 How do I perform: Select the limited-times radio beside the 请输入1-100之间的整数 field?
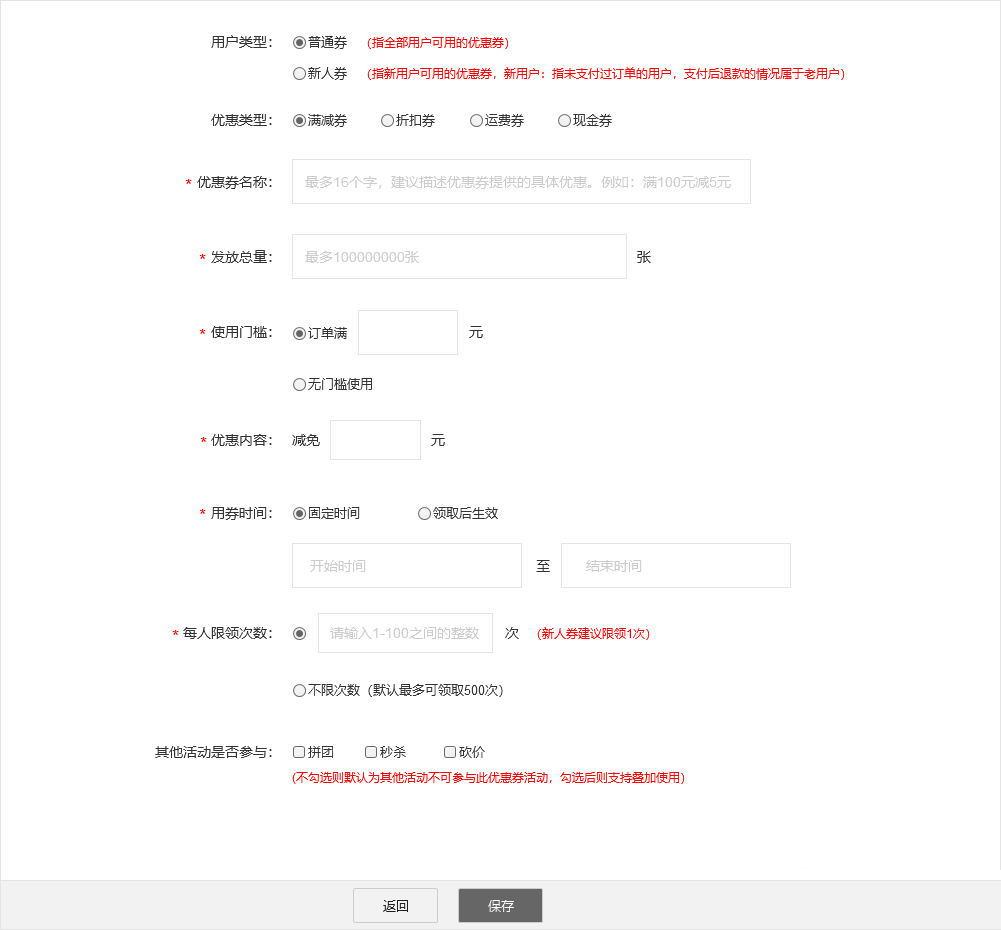click(299, 634)
